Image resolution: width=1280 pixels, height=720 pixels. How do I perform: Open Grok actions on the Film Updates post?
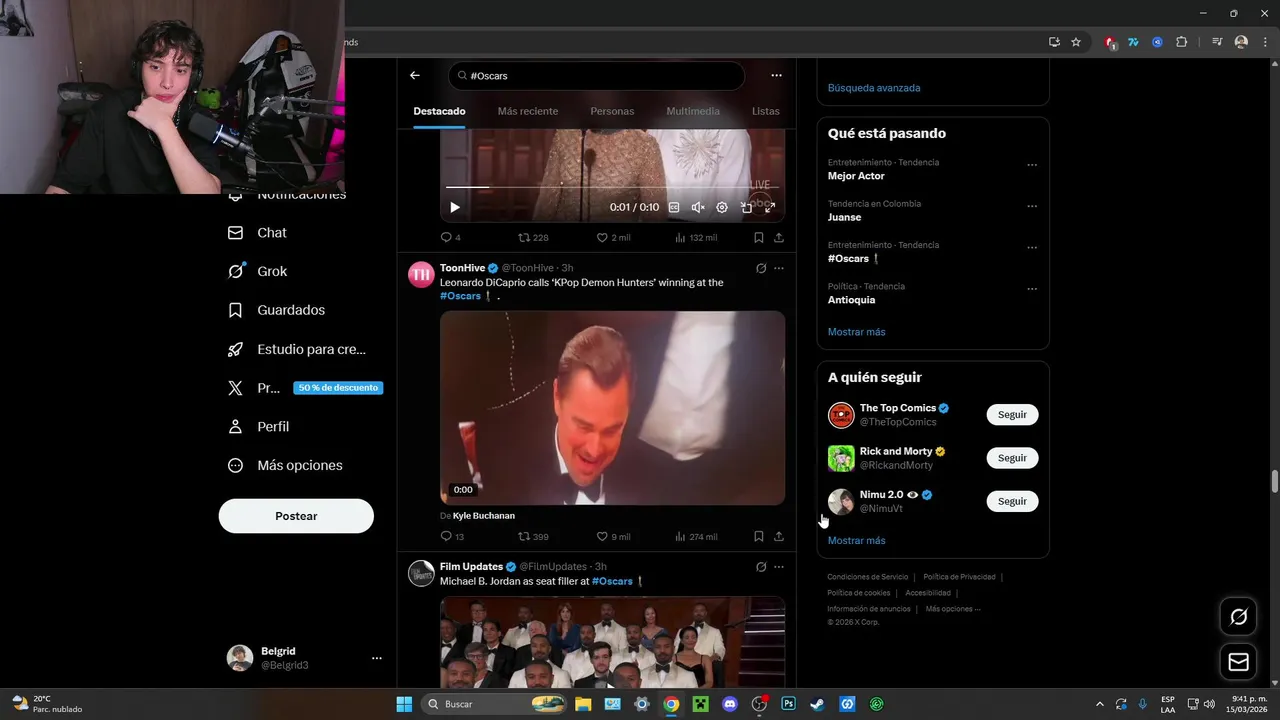tap(761, 567)
